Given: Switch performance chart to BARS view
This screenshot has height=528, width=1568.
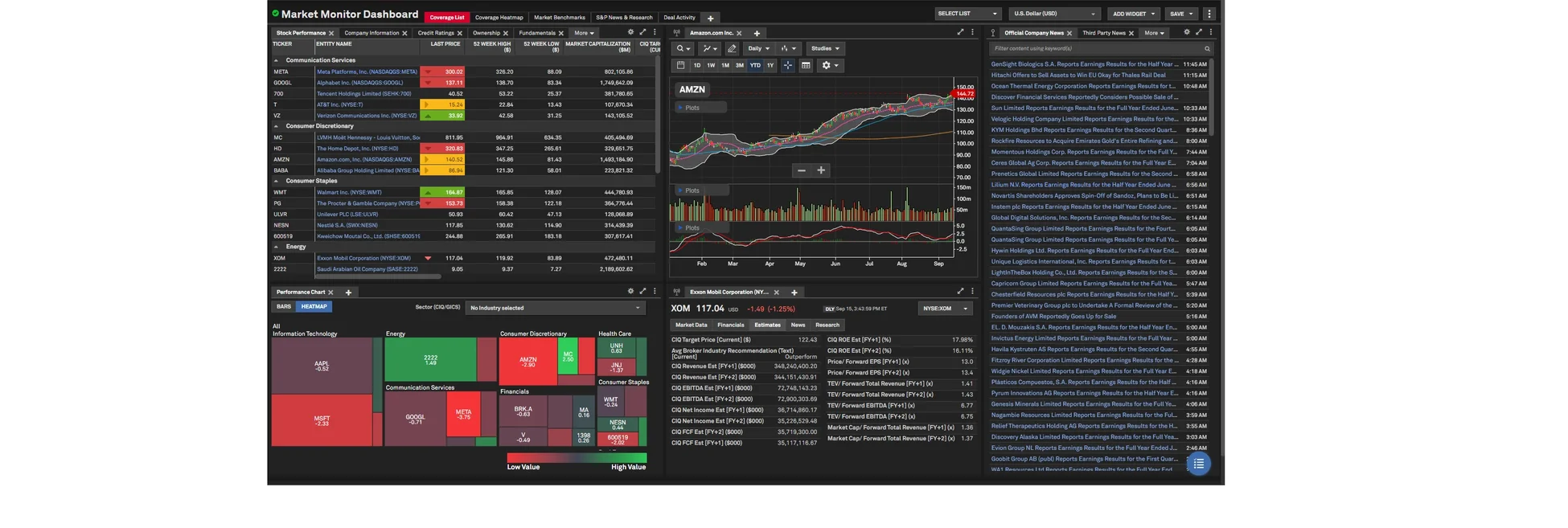Looking at the screenshot, I should tap(284, 306).
